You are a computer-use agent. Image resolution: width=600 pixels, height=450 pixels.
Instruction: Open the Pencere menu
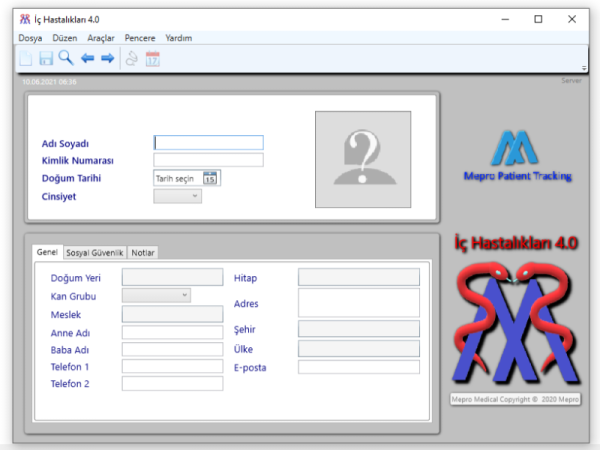140,38
